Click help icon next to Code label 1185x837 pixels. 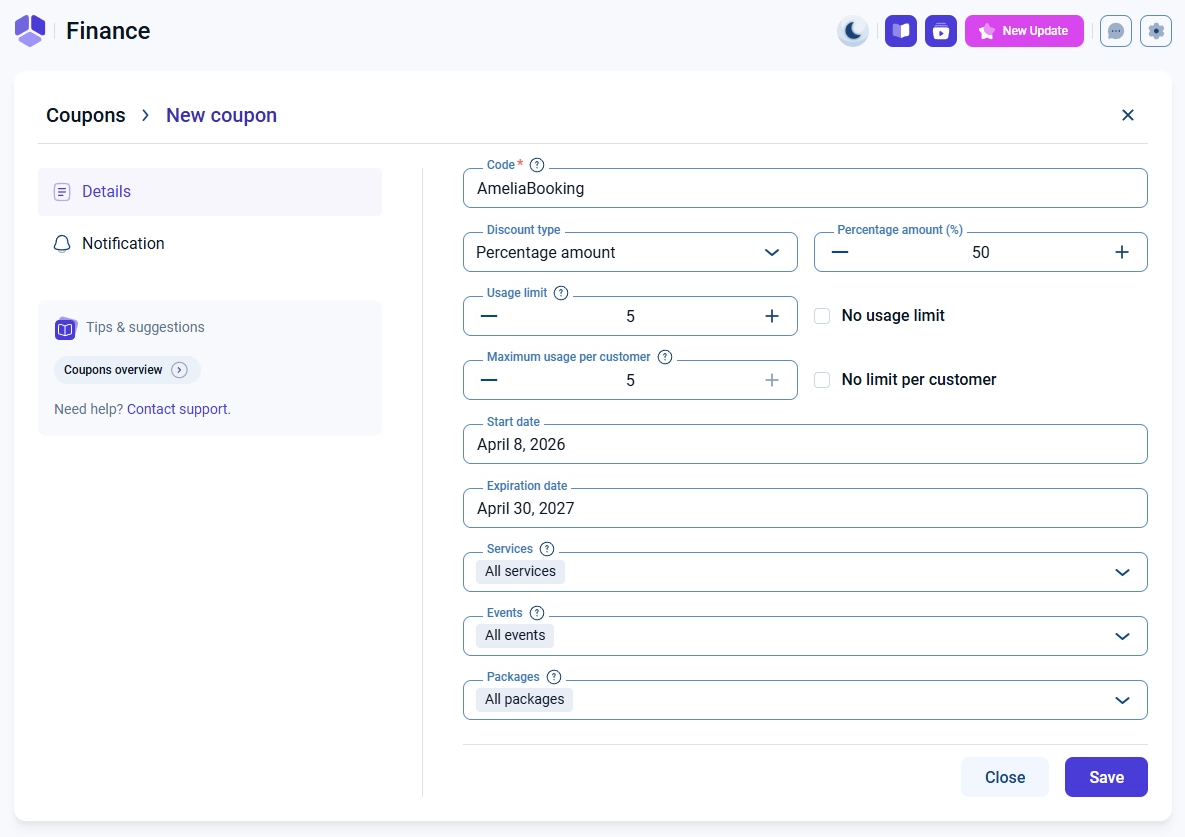coord(537,165)
